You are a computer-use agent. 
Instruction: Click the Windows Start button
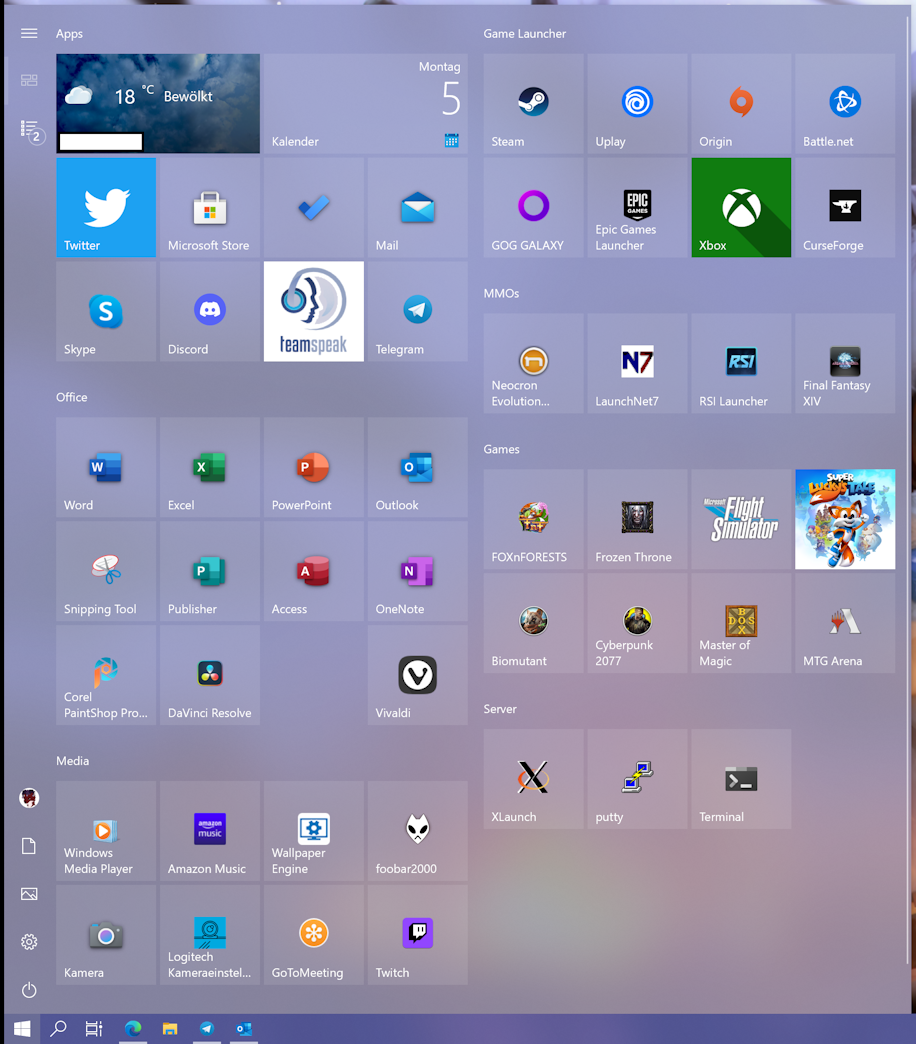pyautogui.click(x=22, y=1029)
